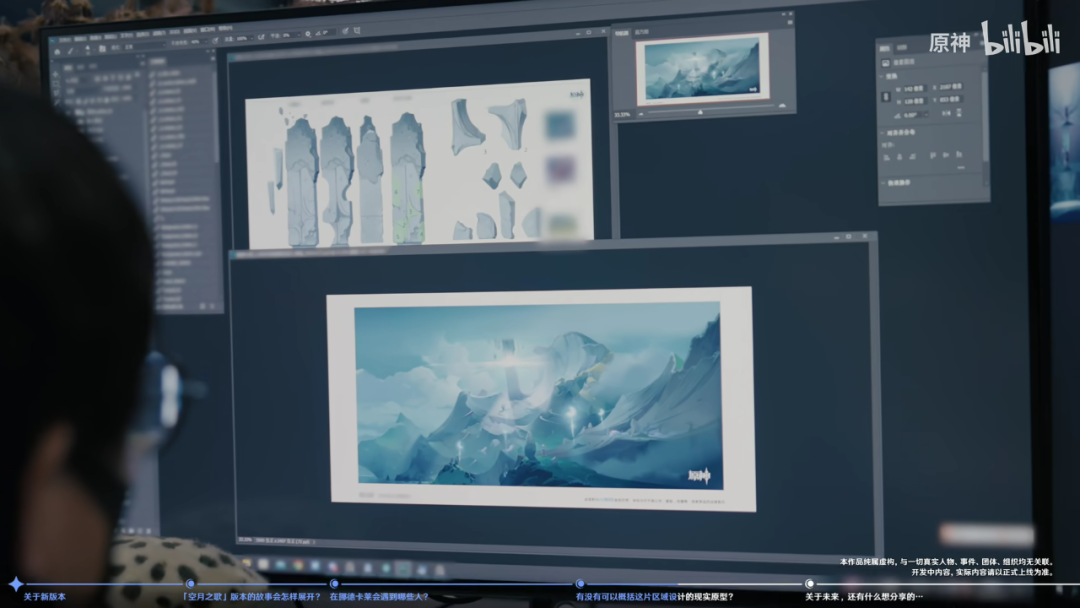Click the Navigator 33.33% zoom field

pos(622,114)
